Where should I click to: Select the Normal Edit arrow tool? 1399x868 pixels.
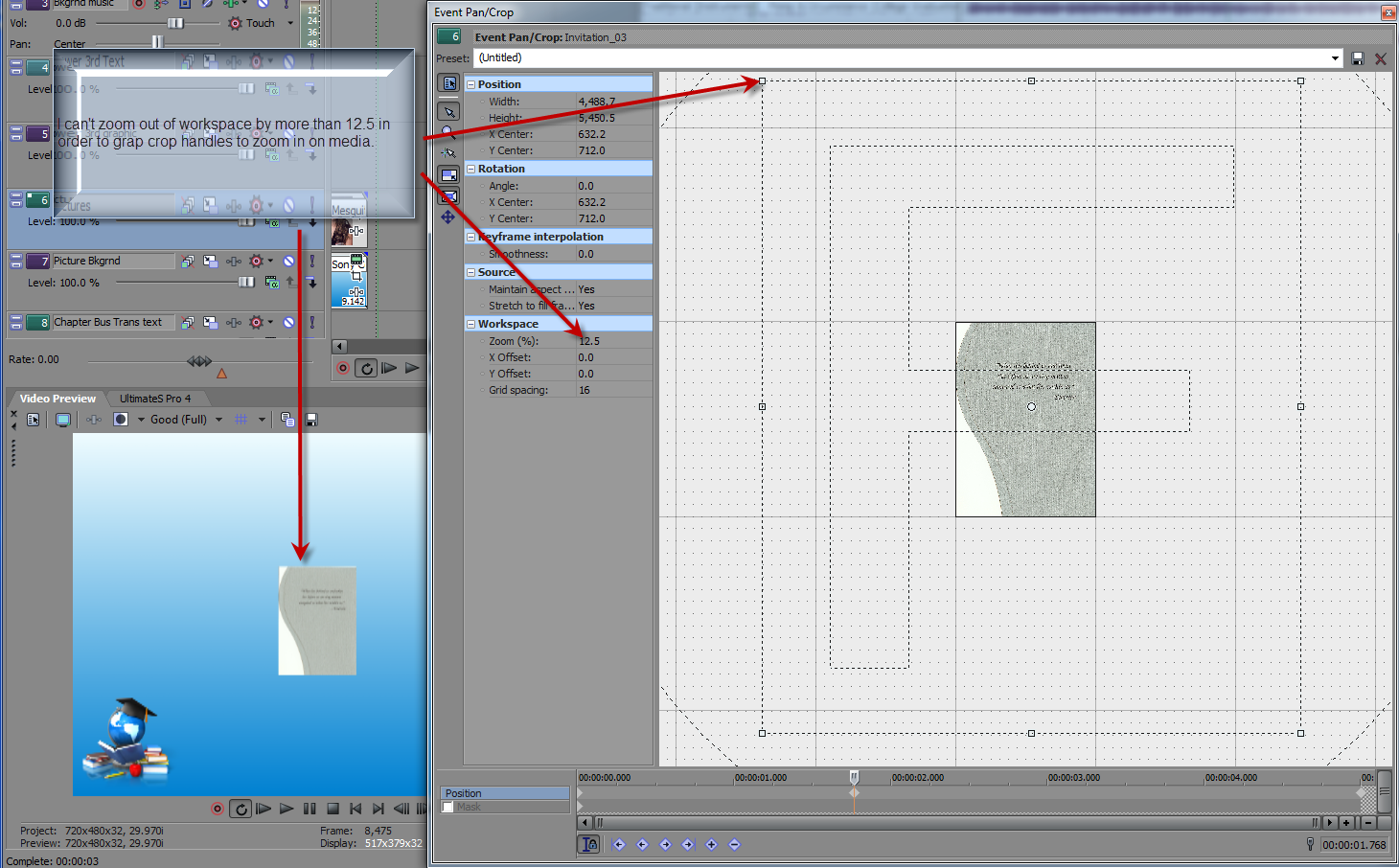pyautogui.click(x=448, y=112)
